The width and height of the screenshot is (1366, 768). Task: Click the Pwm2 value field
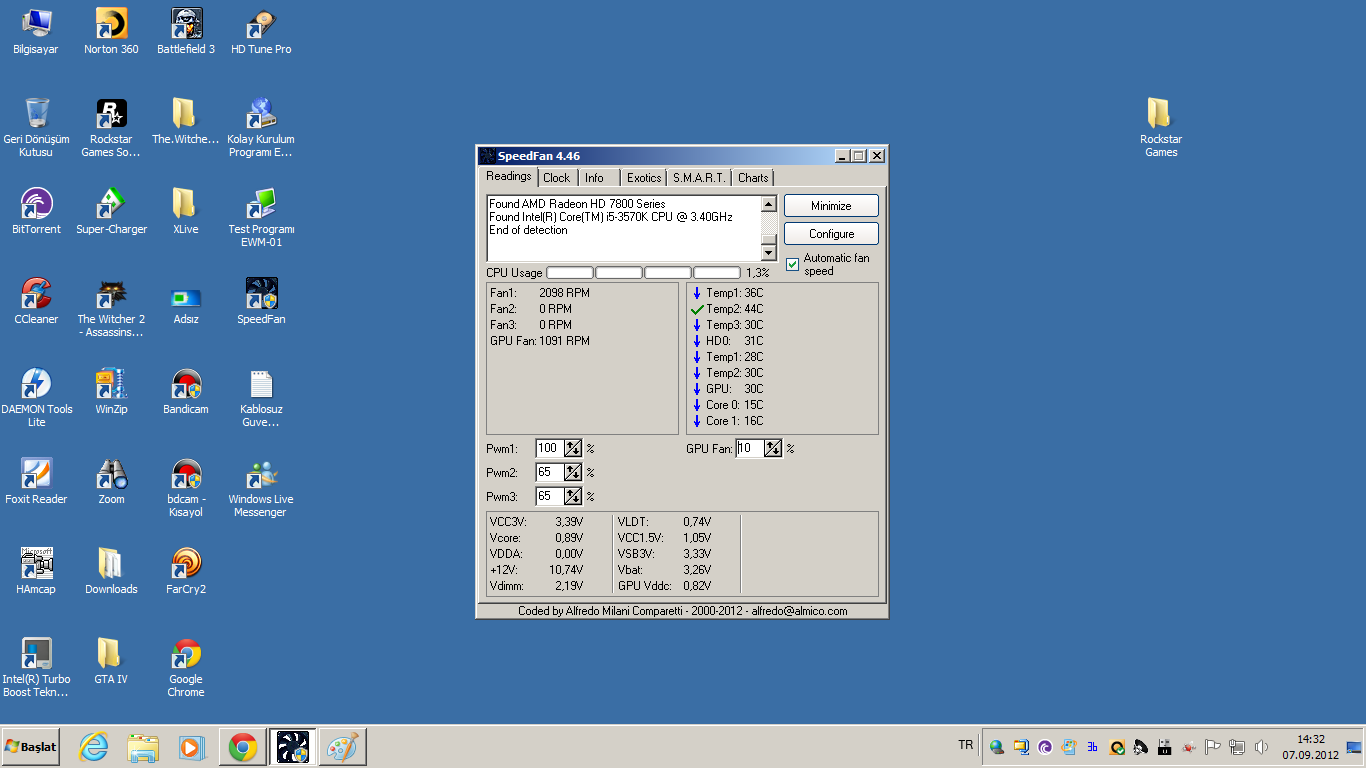550,473
